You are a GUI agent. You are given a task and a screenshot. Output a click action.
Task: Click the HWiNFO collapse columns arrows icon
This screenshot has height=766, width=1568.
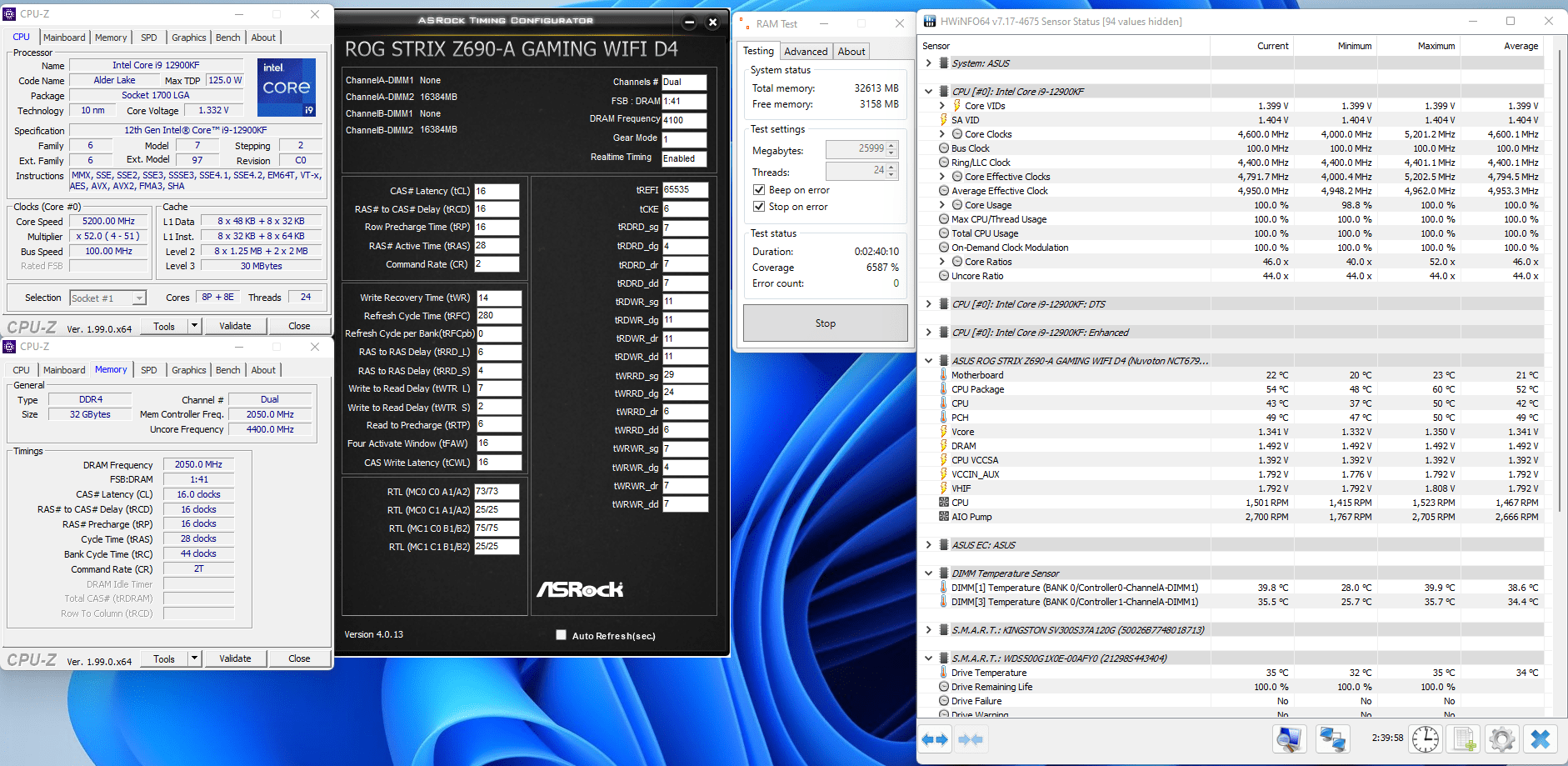pos(971,739)
